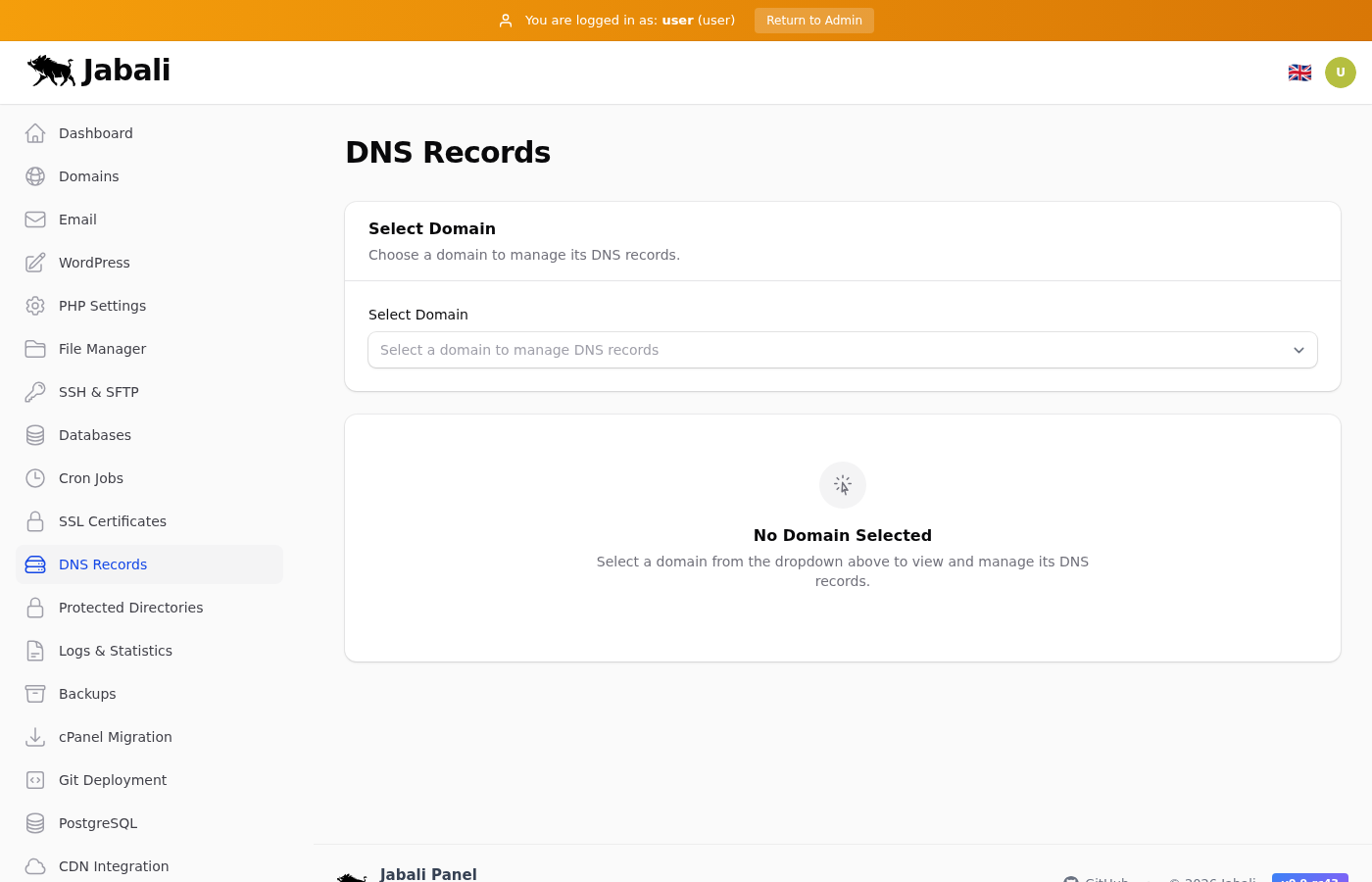Open the UK flag language selector

click(x=1299, y=73)
